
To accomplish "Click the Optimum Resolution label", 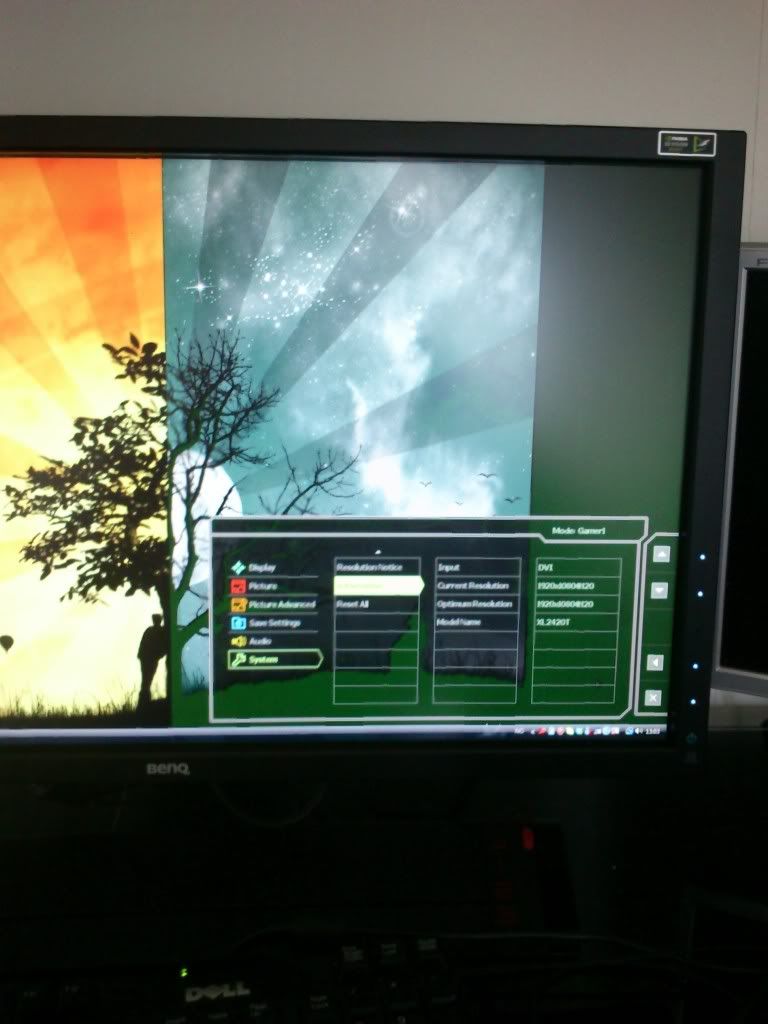I will 477,603.
